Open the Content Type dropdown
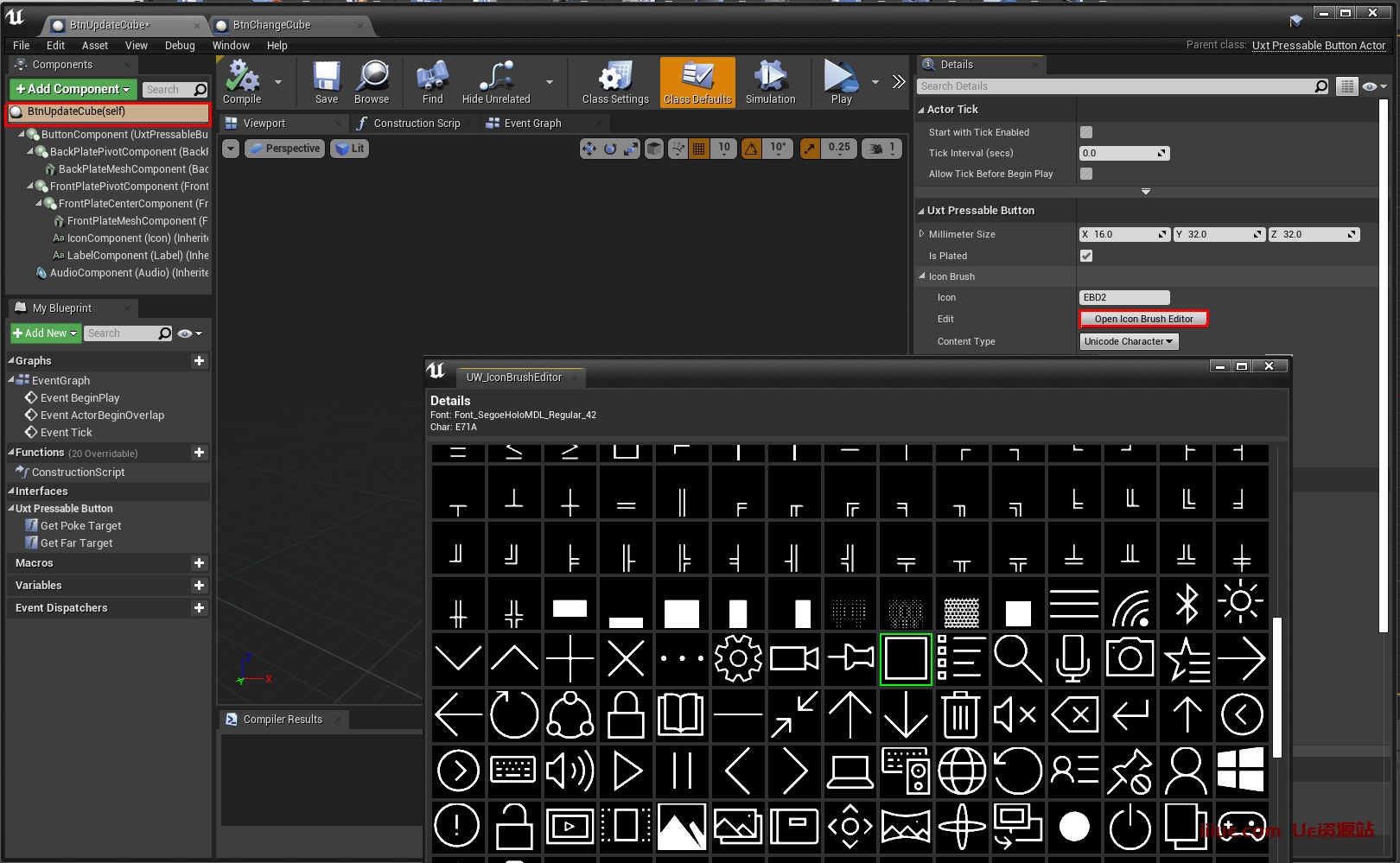 (x=1129, y=341)
